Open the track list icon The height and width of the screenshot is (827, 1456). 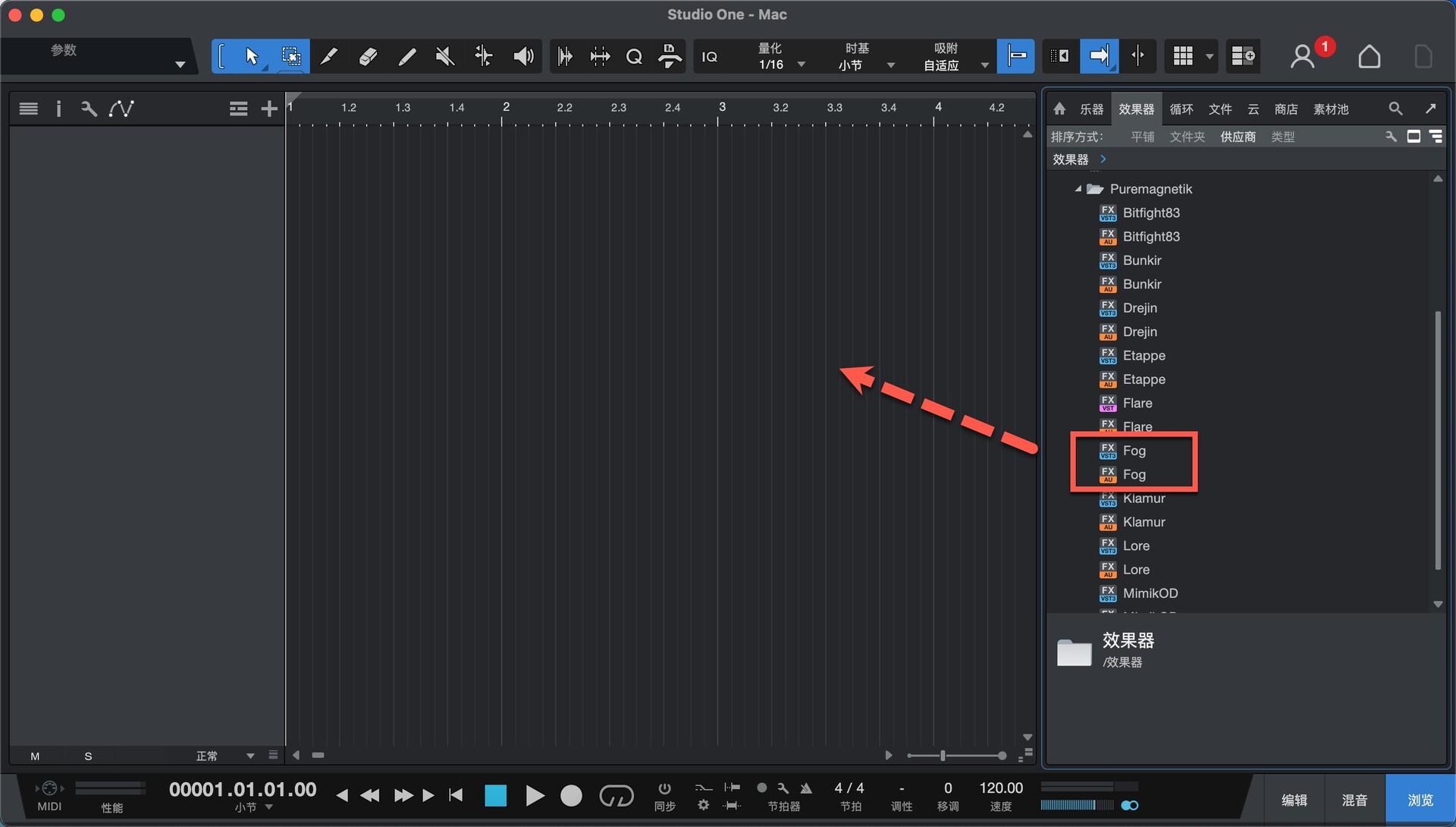28,108
